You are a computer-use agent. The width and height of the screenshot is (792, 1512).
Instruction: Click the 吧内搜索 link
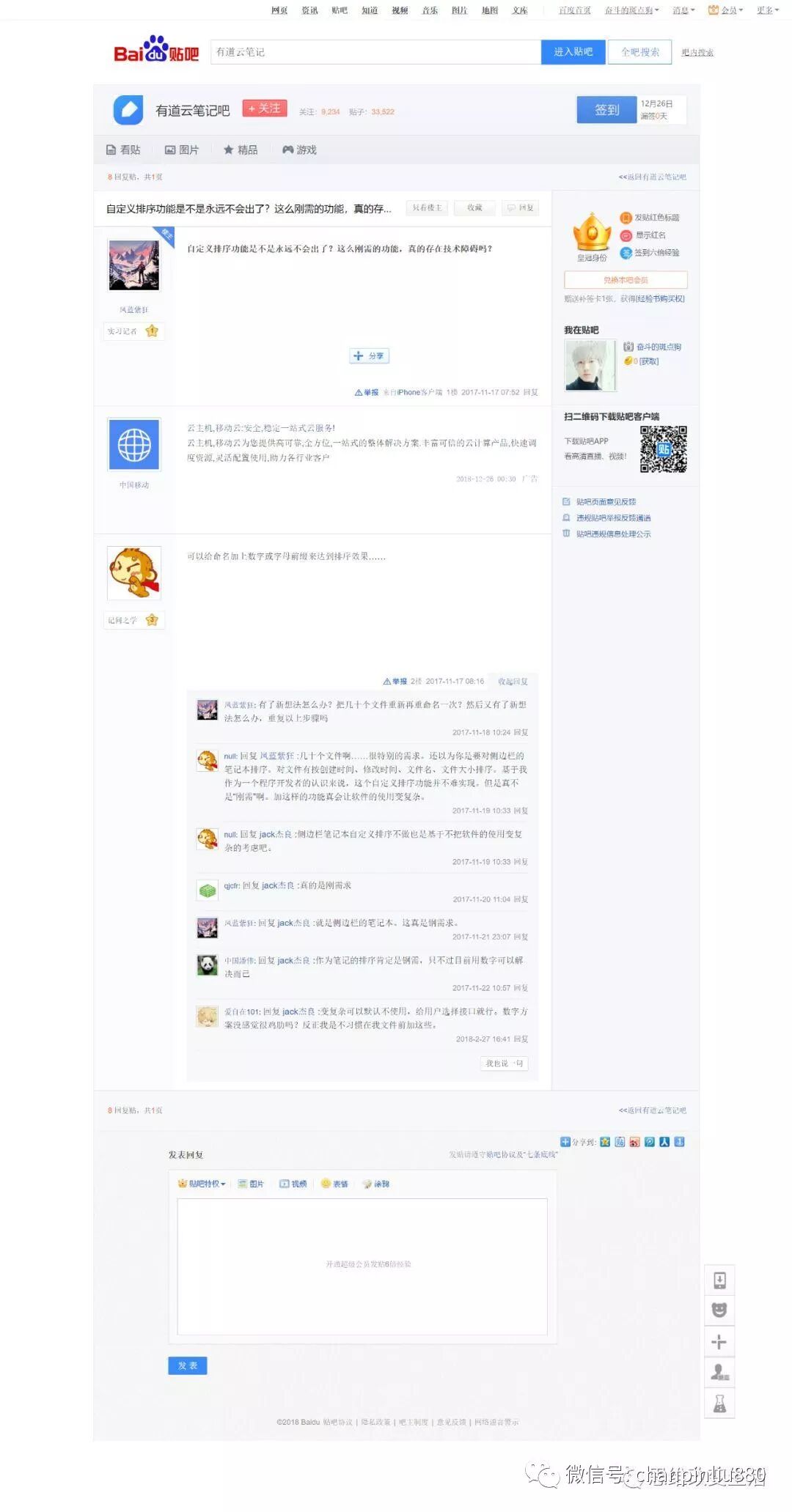coord(697,53)
